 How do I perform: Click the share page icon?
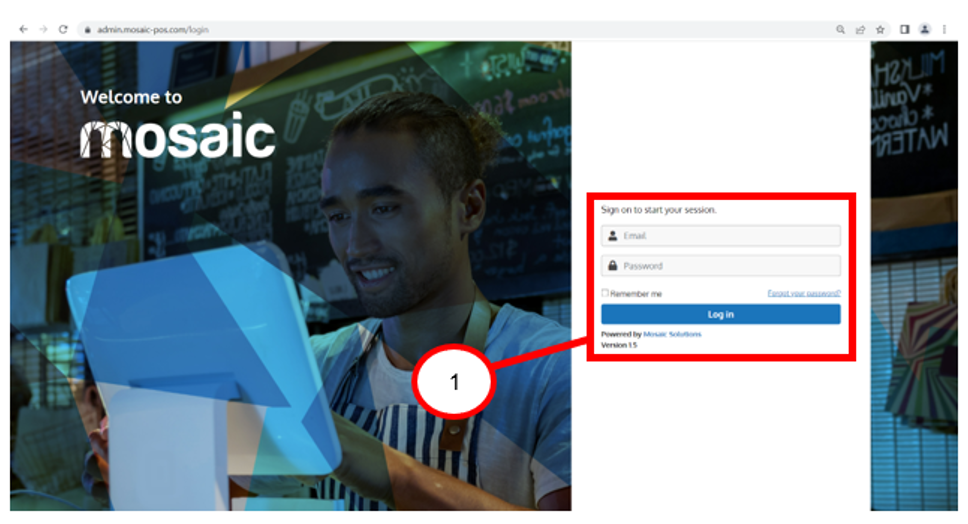[860, 29]
